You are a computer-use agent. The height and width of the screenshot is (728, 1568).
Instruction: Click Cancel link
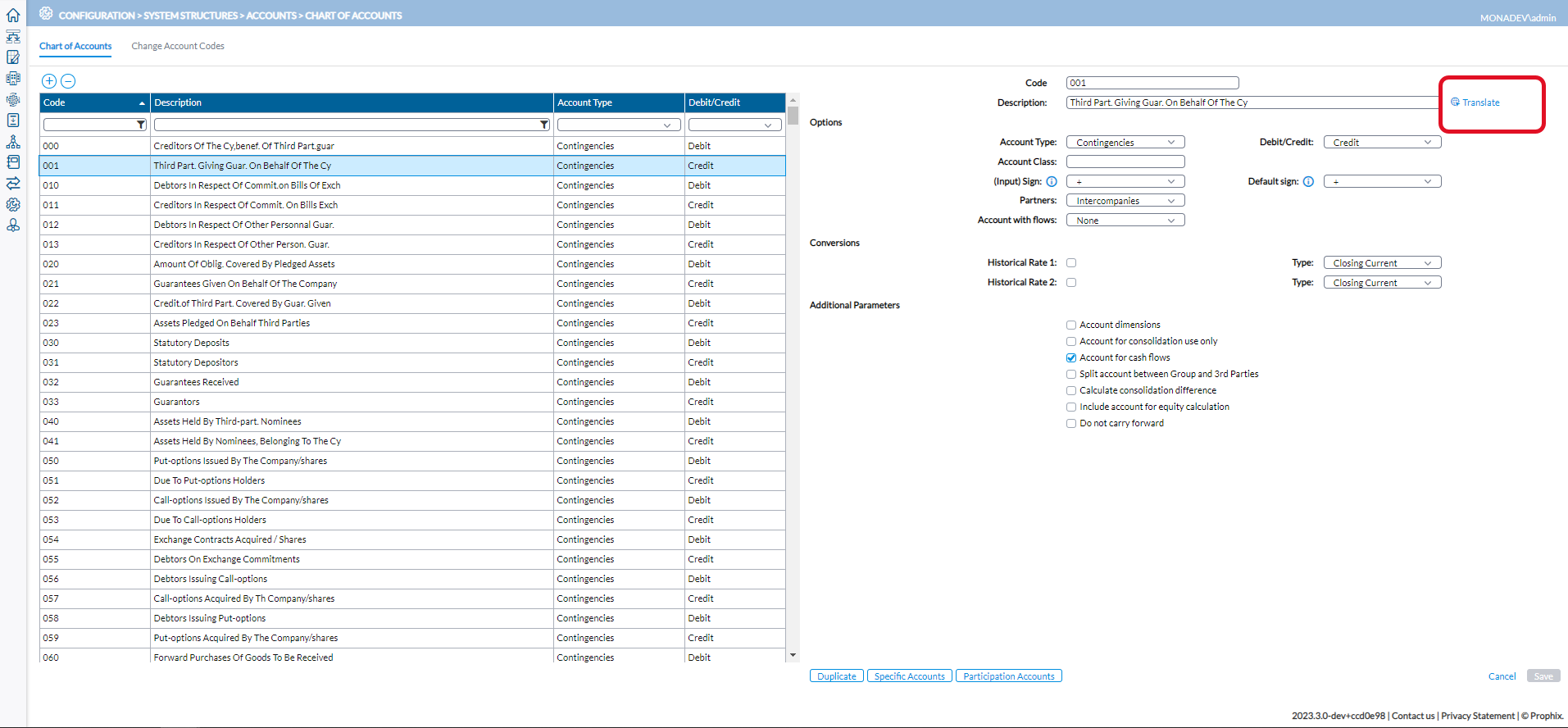[1502, 676]
